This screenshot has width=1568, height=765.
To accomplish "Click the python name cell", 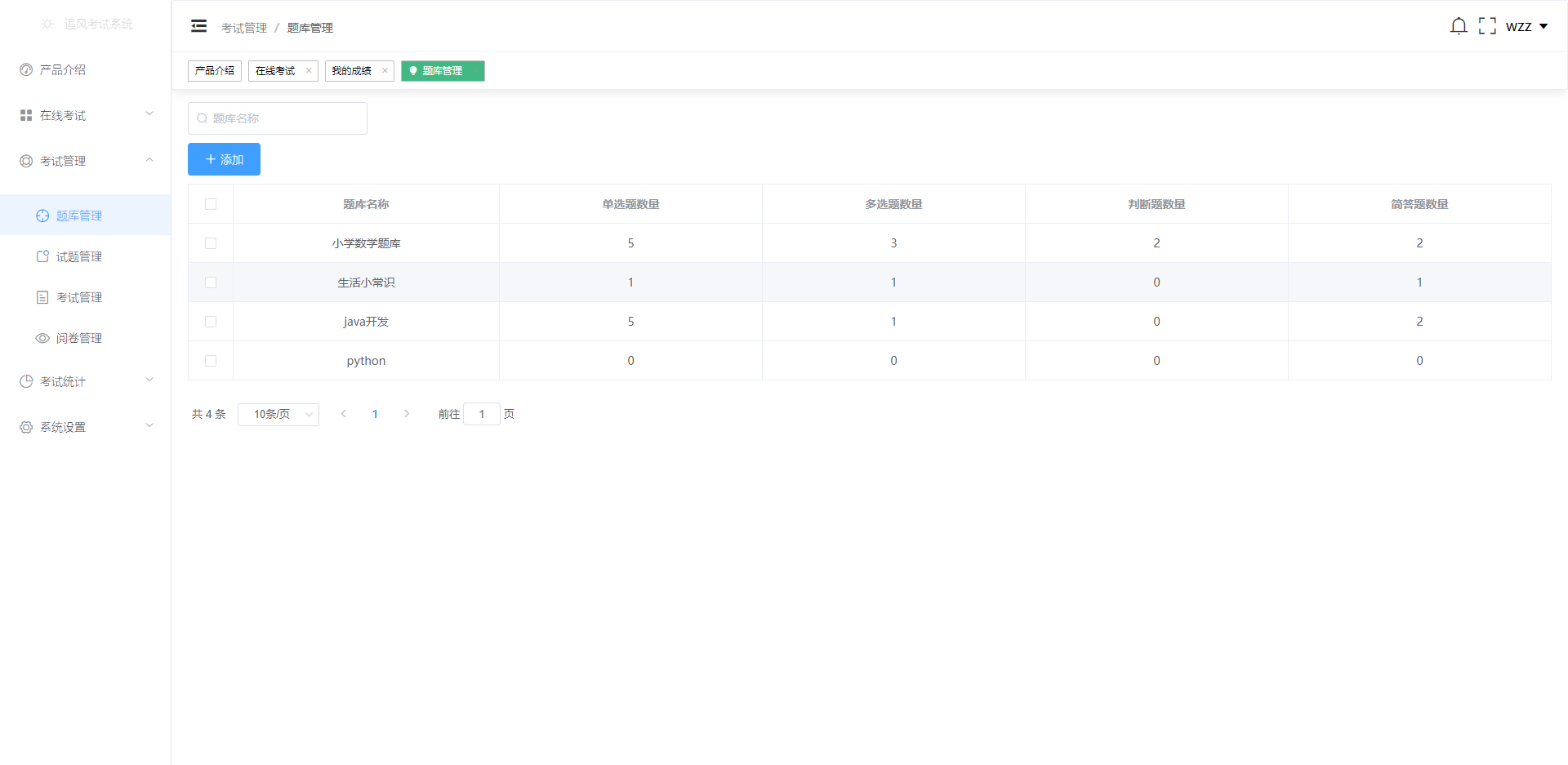I will coord(366,361).
